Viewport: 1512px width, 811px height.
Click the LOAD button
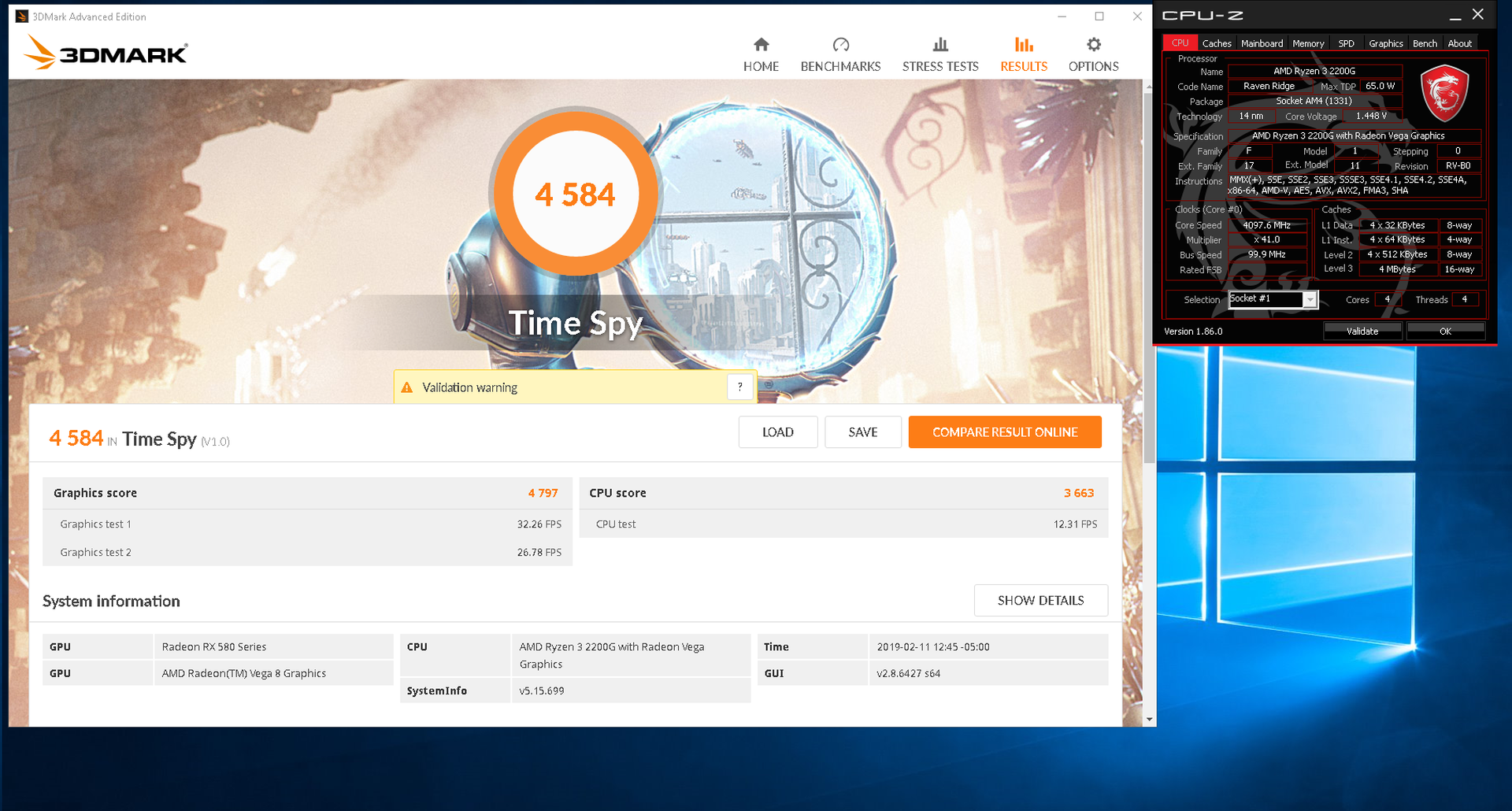pos(777,432)
